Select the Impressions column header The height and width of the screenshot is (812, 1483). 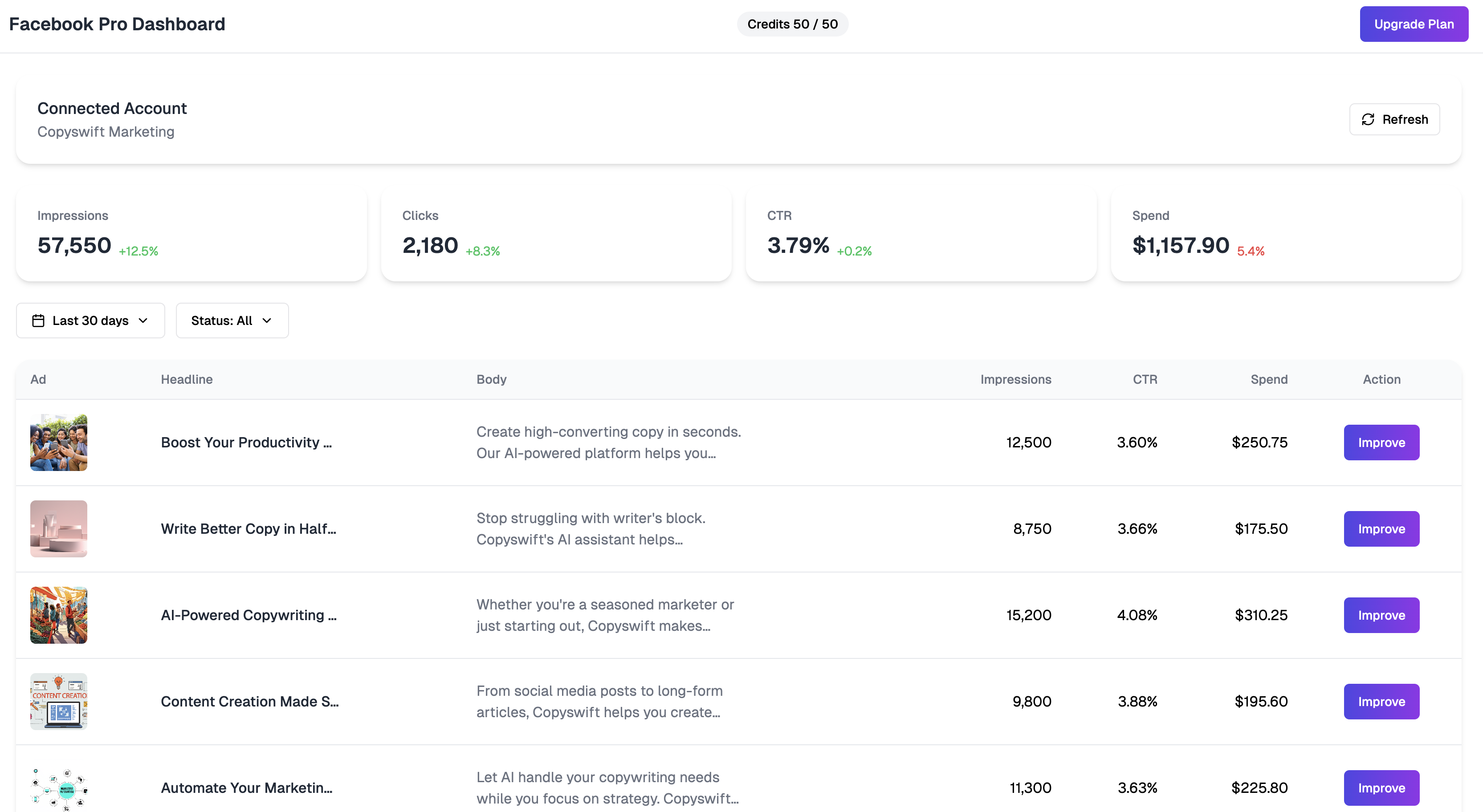[x=1015, y=379]
